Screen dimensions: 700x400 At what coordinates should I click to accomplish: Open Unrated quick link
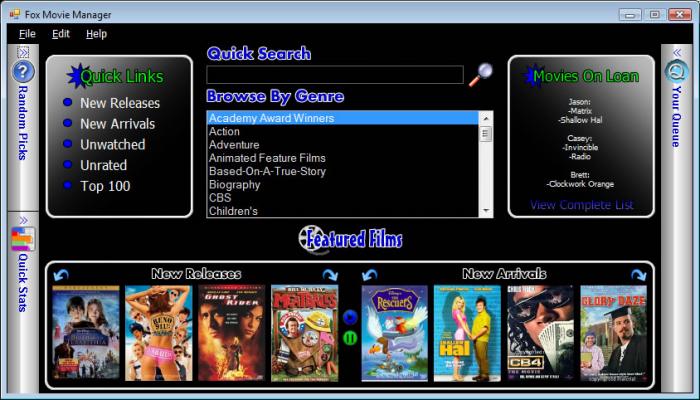104,165
